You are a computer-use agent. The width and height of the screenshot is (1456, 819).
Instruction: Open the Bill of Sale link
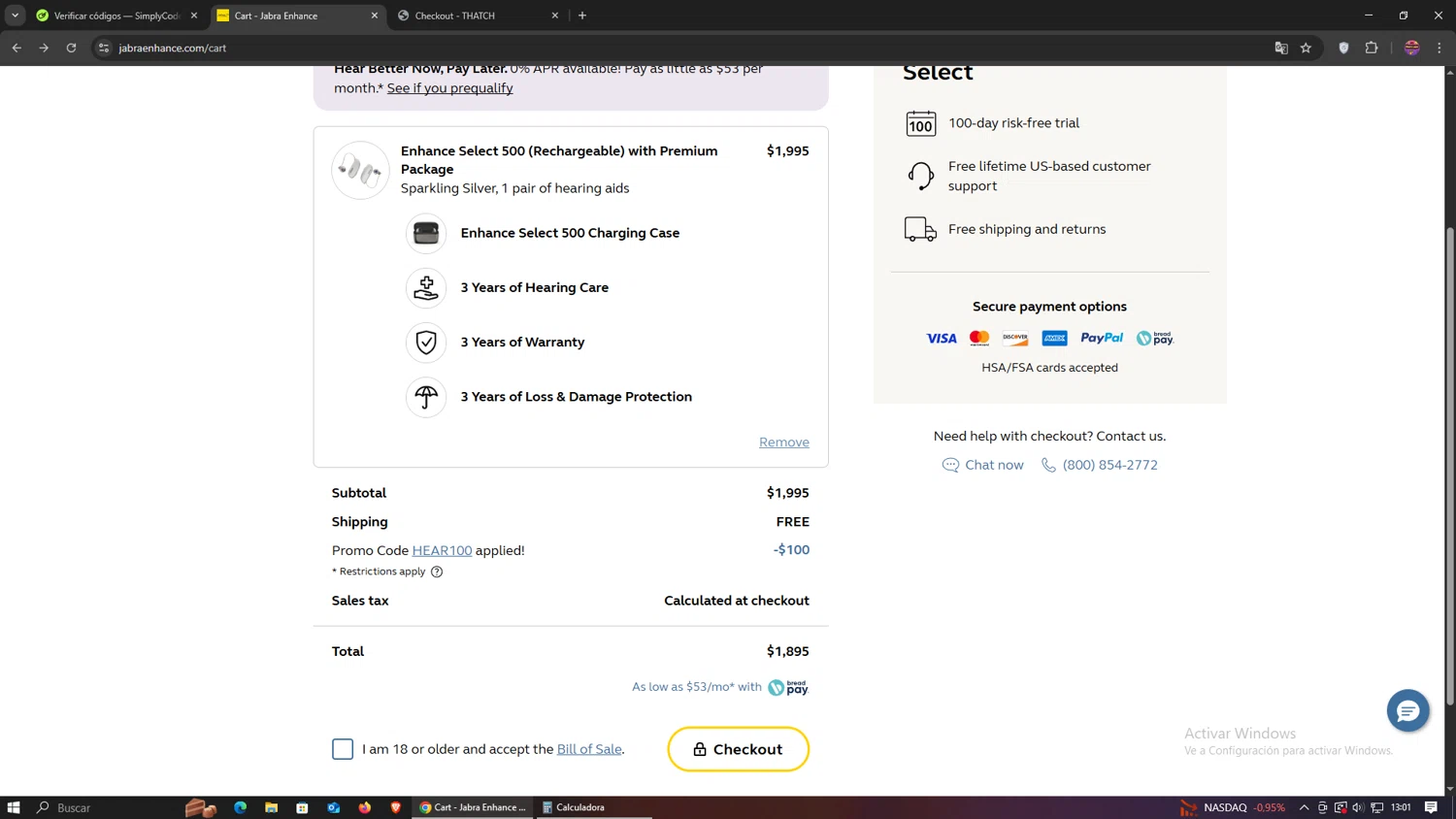[x=589, y=749]
